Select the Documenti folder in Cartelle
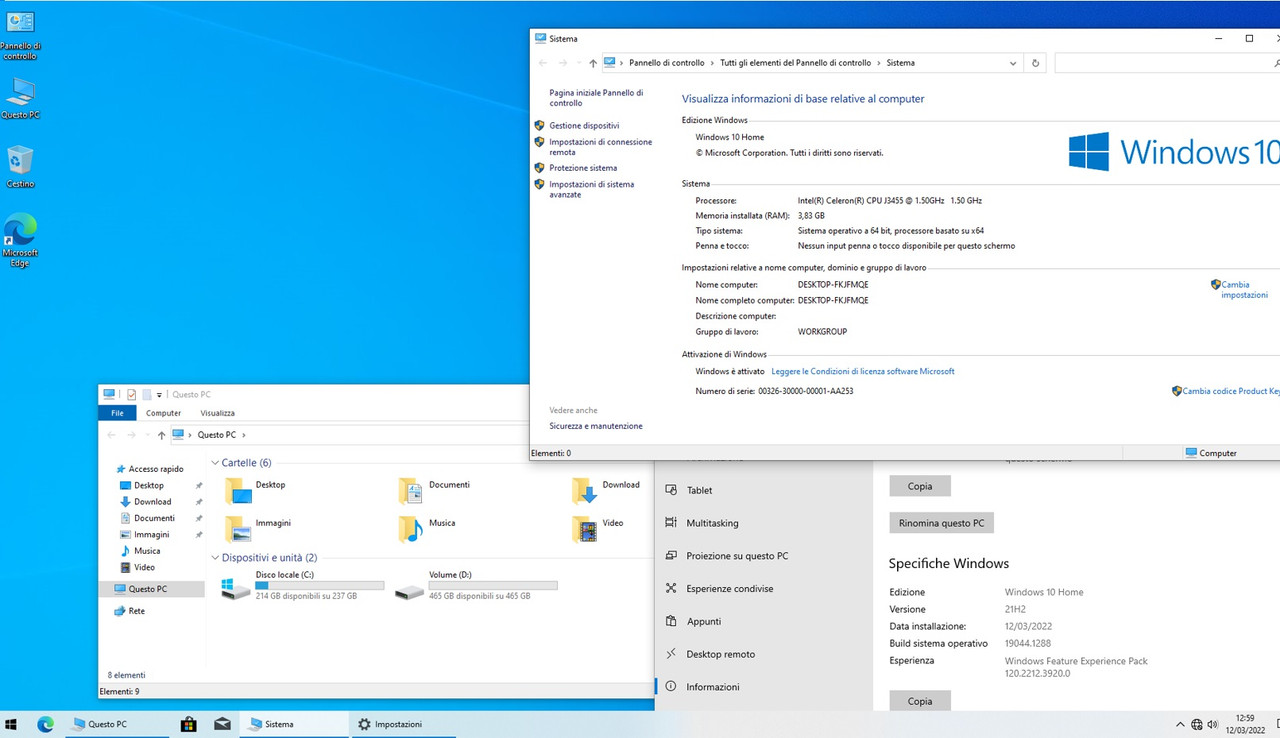Viewport: 1280px width, 738px height. pyautogui.click(x=434, y=490)
